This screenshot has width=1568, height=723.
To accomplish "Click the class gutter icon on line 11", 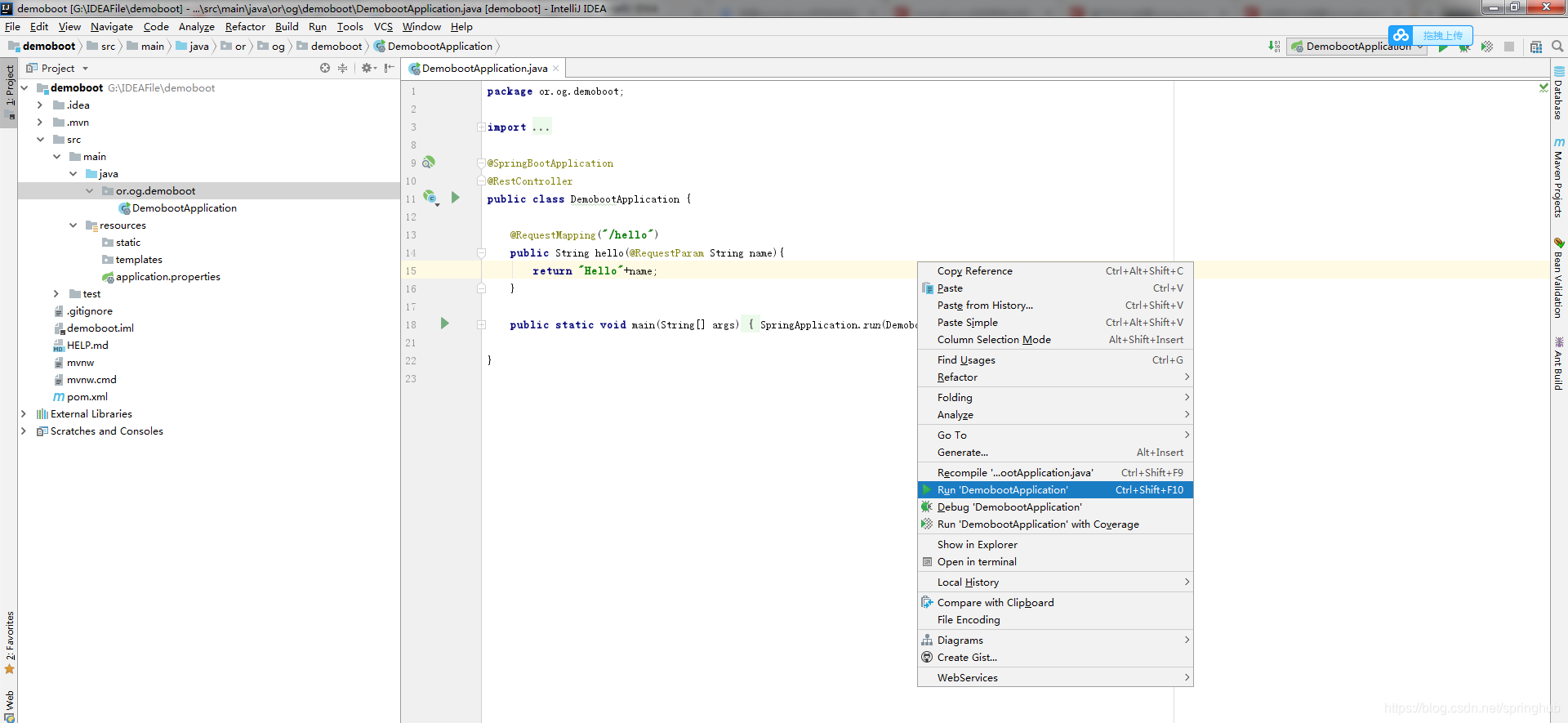I will tap(430, 198).
